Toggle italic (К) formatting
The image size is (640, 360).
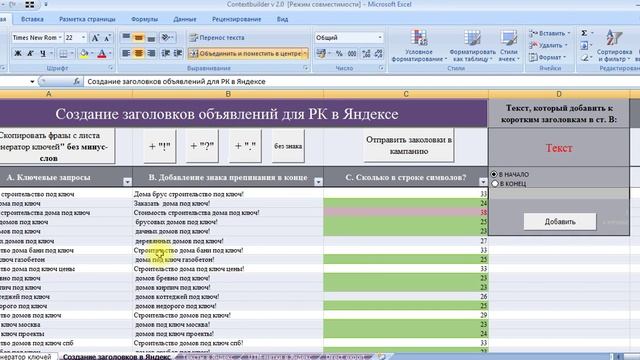(x=30, y=53)
